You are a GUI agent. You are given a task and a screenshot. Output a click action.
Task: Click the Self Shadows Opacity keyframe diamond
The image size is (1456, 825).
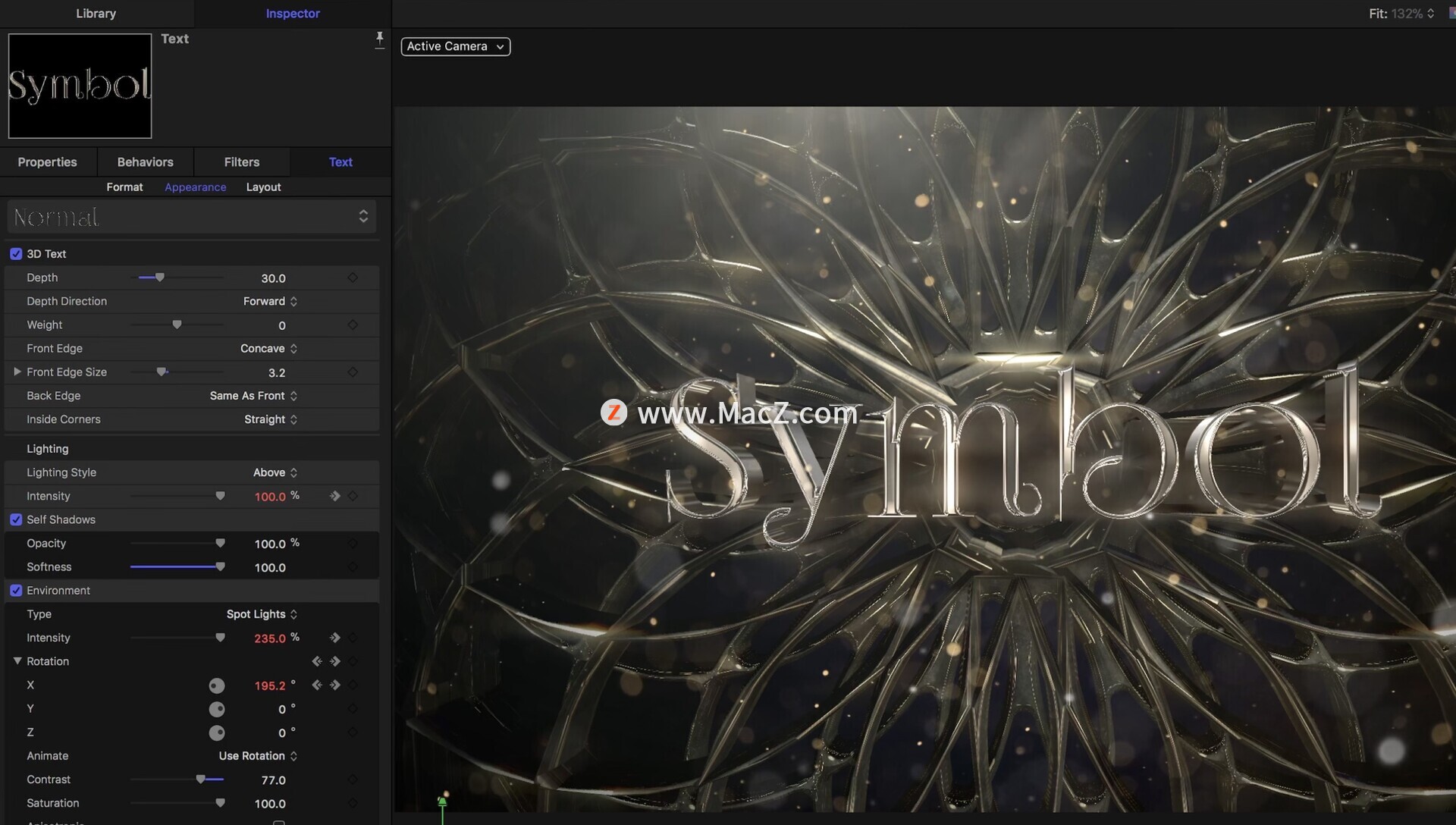tap(353, 543)
